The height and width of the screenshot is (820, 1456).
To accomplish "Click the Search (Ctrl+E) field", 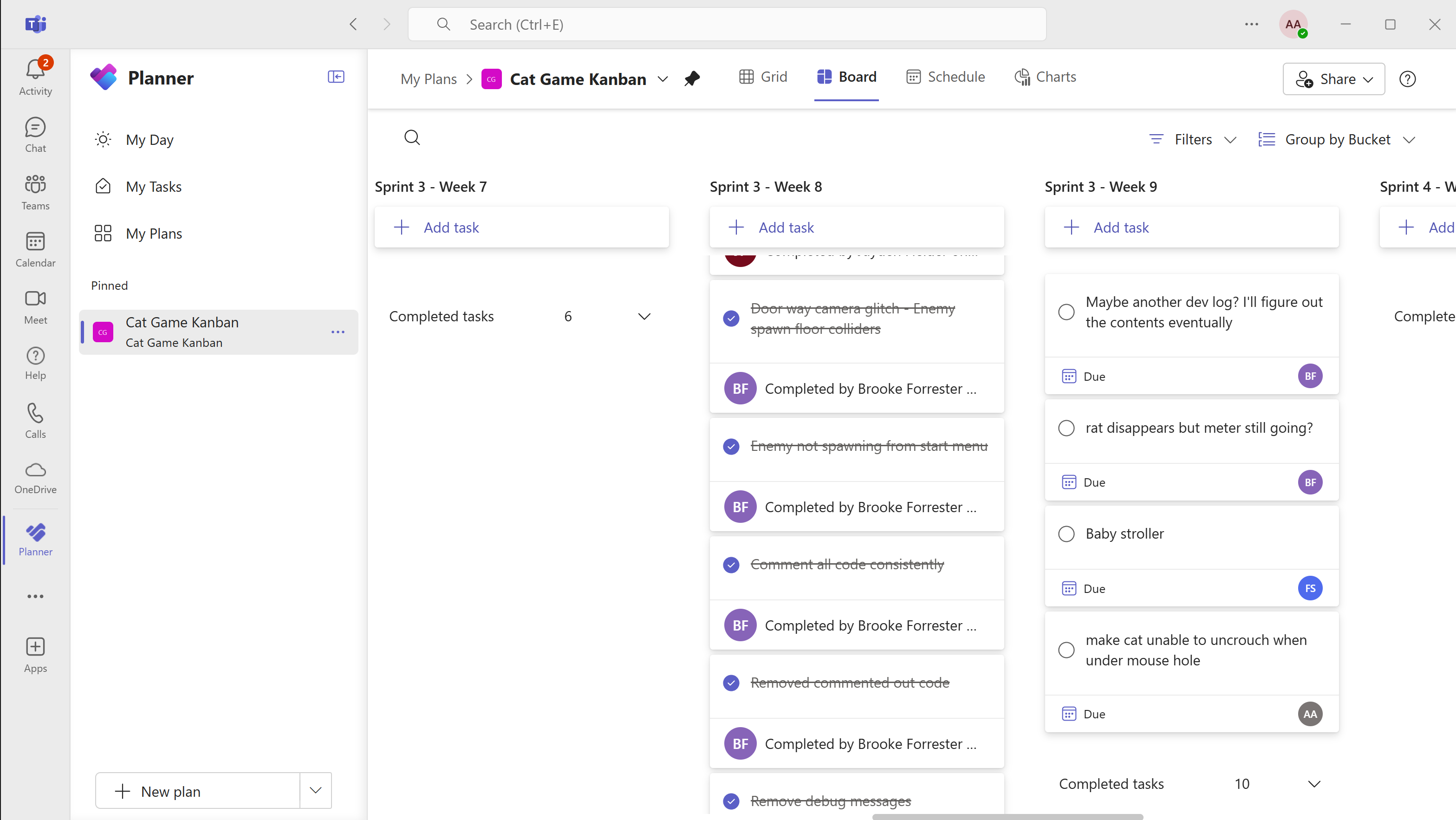I will click(x=726, y=24).
